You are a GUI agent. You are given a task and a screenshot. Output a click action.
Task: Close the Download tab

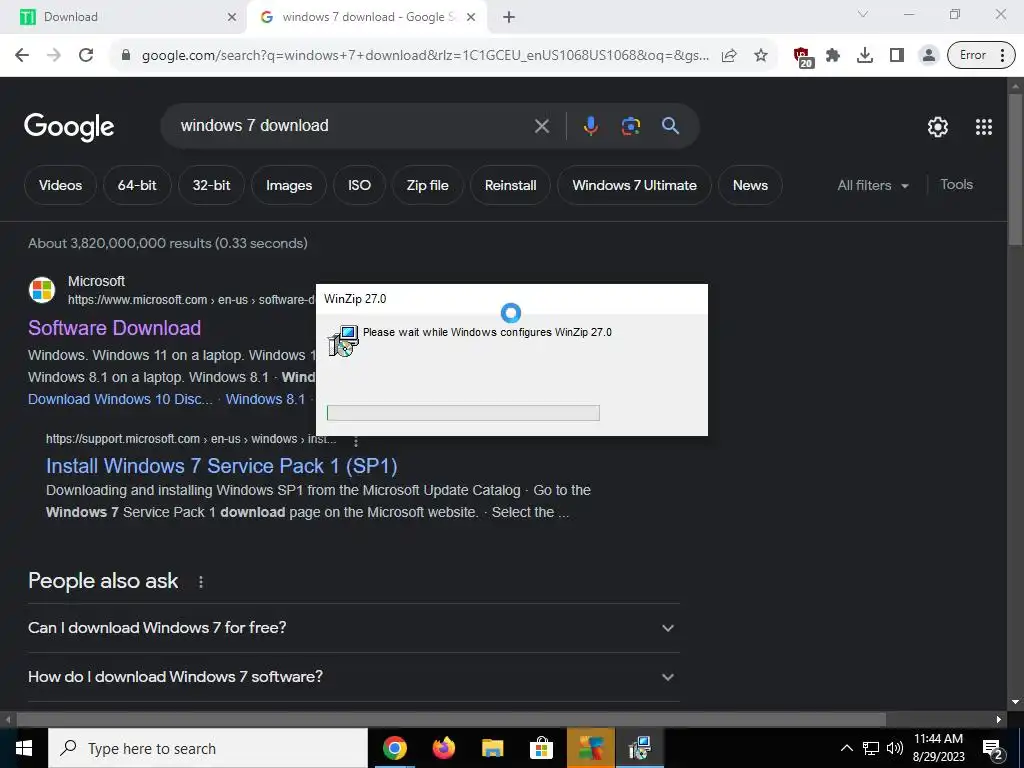click(x=232, y=17)
